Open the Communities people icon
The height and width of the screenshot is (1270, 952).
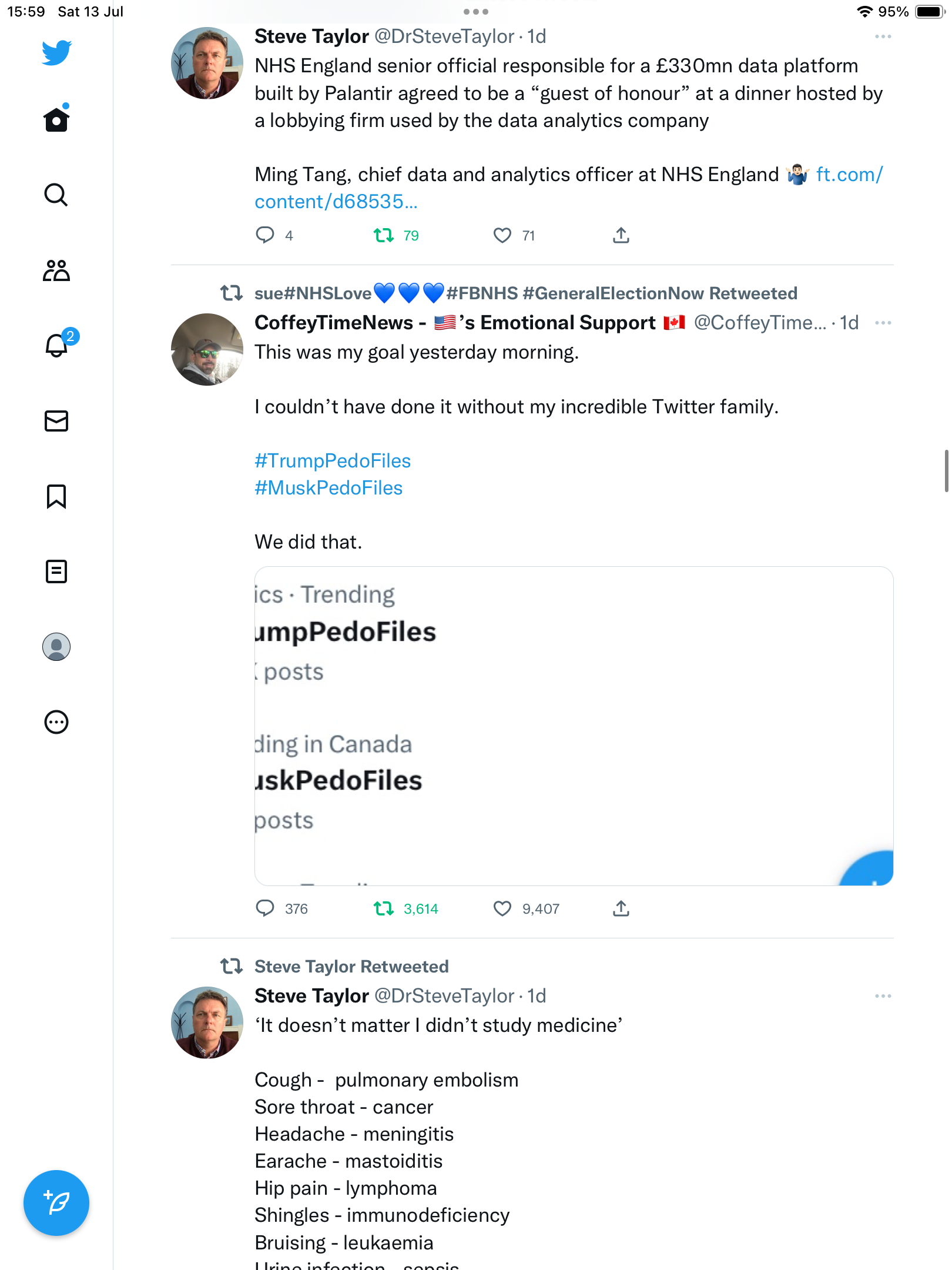pos(56,270)
